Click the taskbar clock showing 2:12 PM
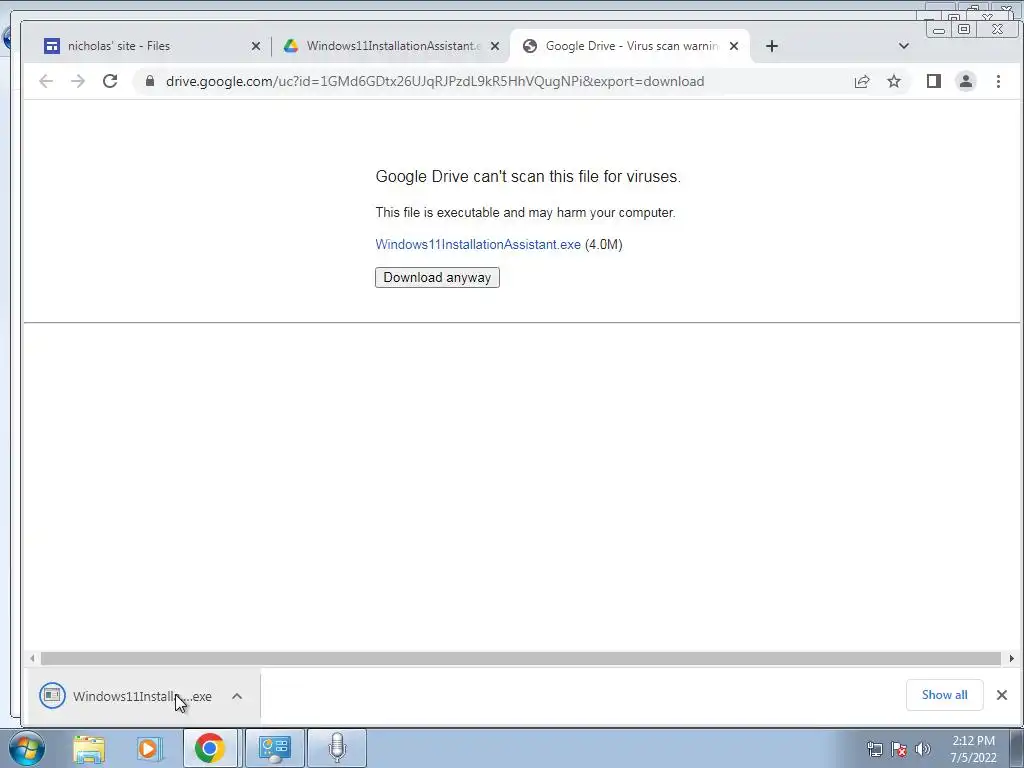 [973, 749]
